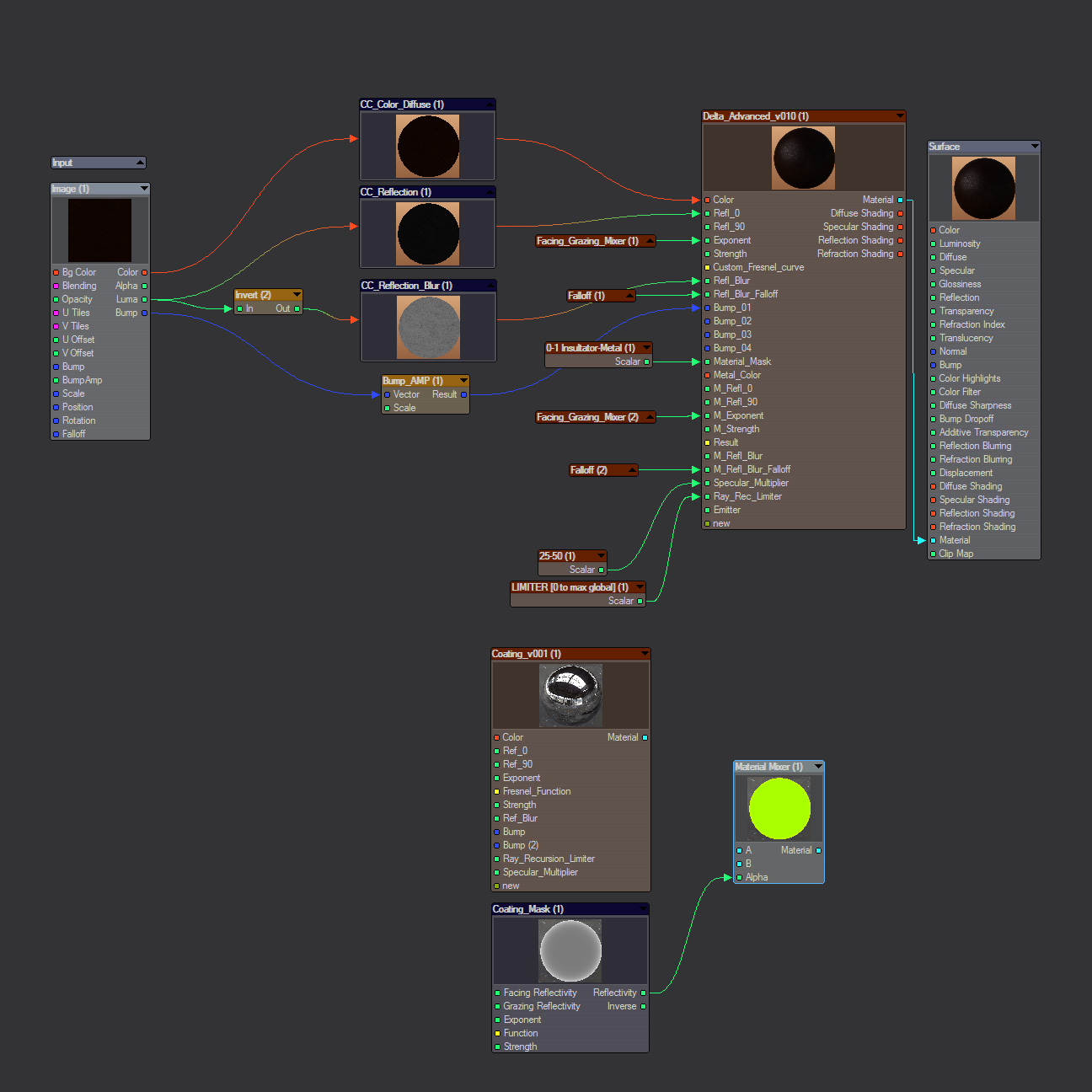Collapse the Delta_Advanced_v010 node with its arrow
Viewport: 1092px width, 1092px height.
pos(899,116)
